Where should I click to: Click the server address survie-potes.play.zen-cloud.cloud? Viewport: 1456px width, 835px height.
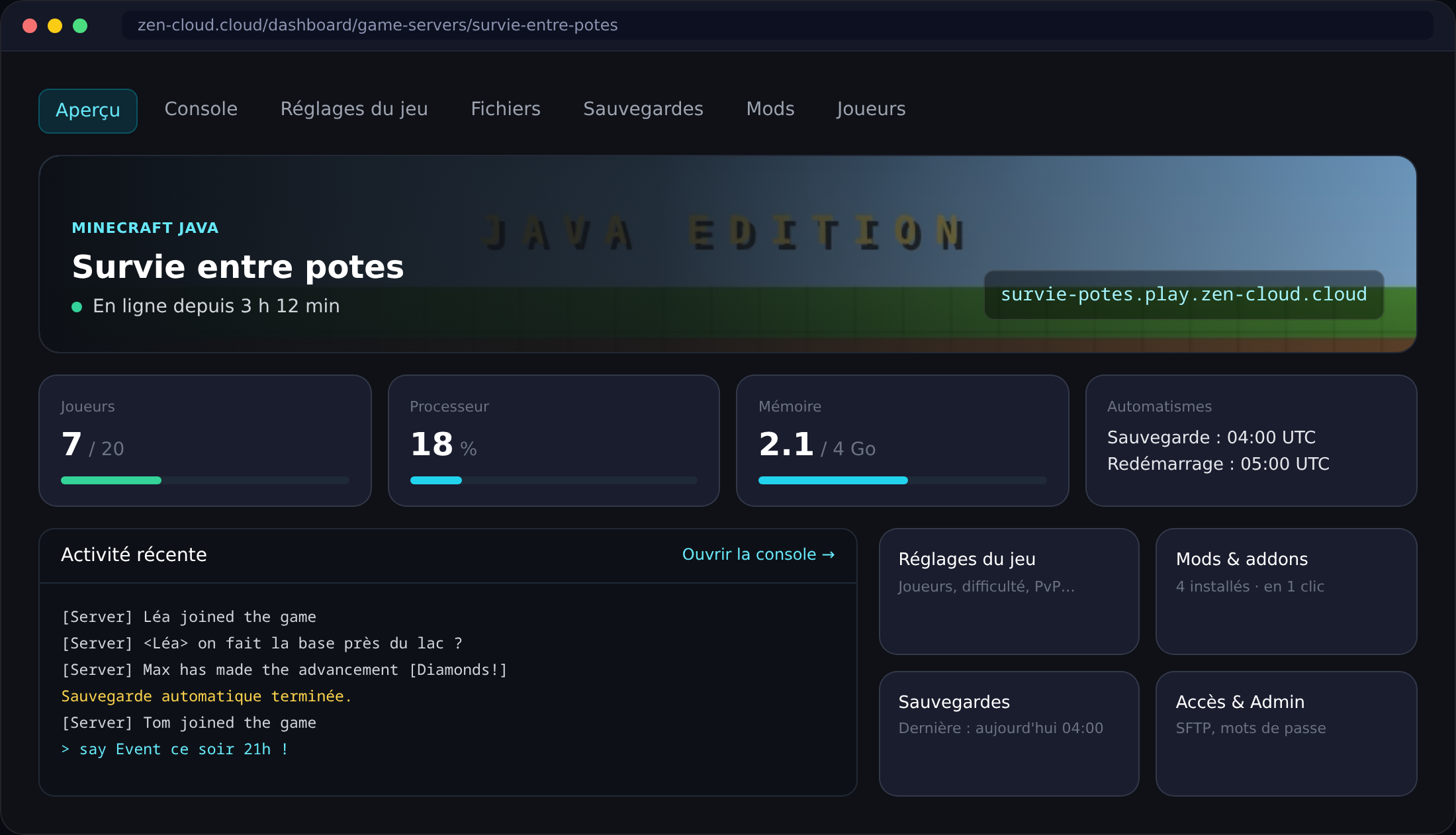pos(1184,294)
